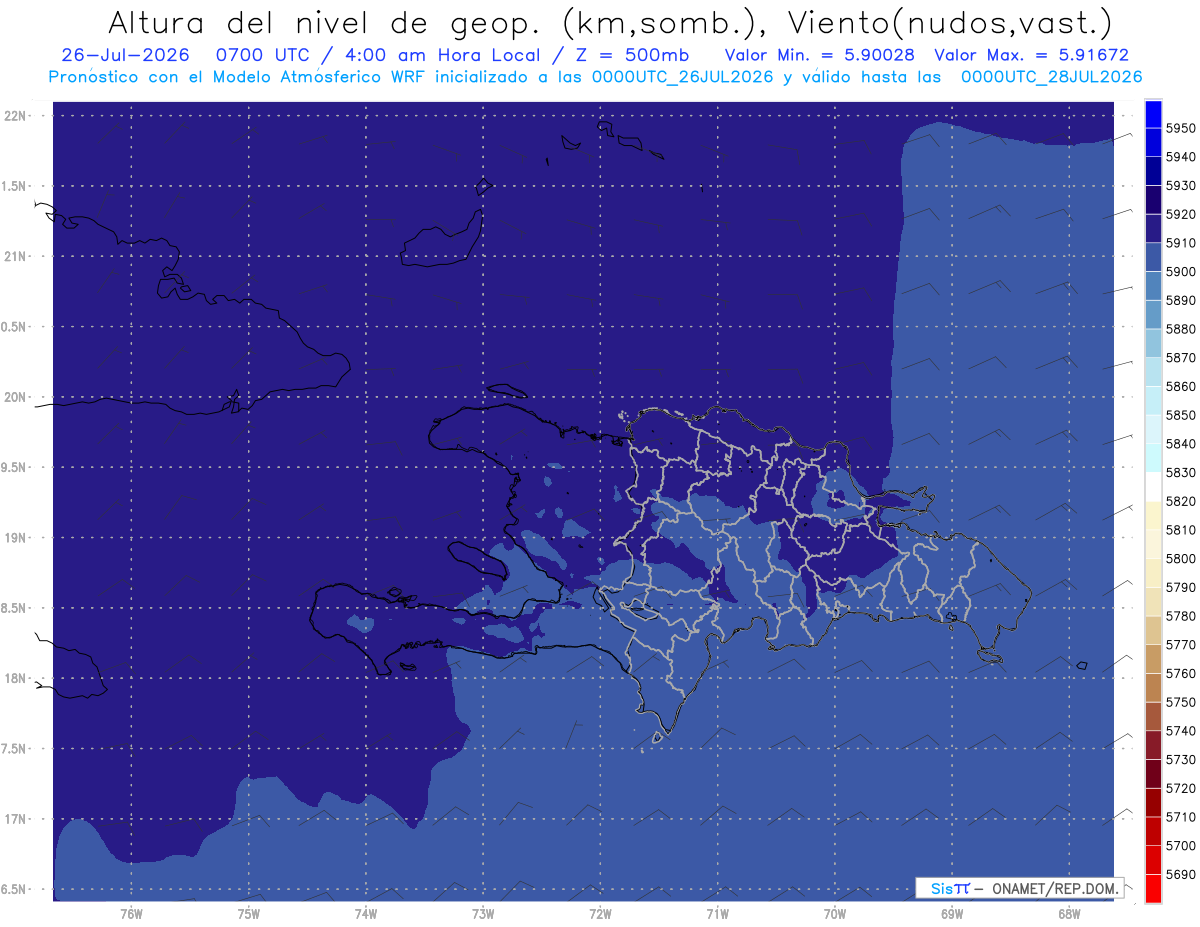Select the 21N latitude axis label

click(x=17, y=256)
